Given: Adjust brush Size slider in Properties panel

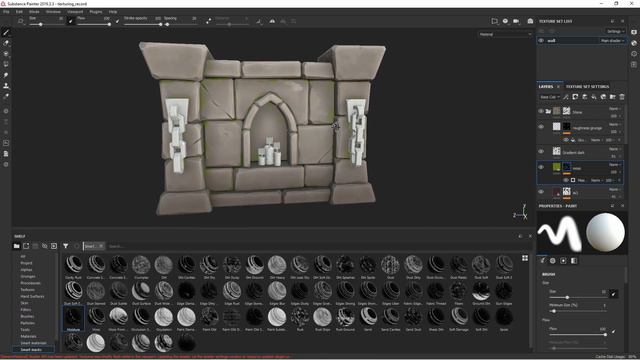Looking at the screenshot, I should (x=577, y=297).
